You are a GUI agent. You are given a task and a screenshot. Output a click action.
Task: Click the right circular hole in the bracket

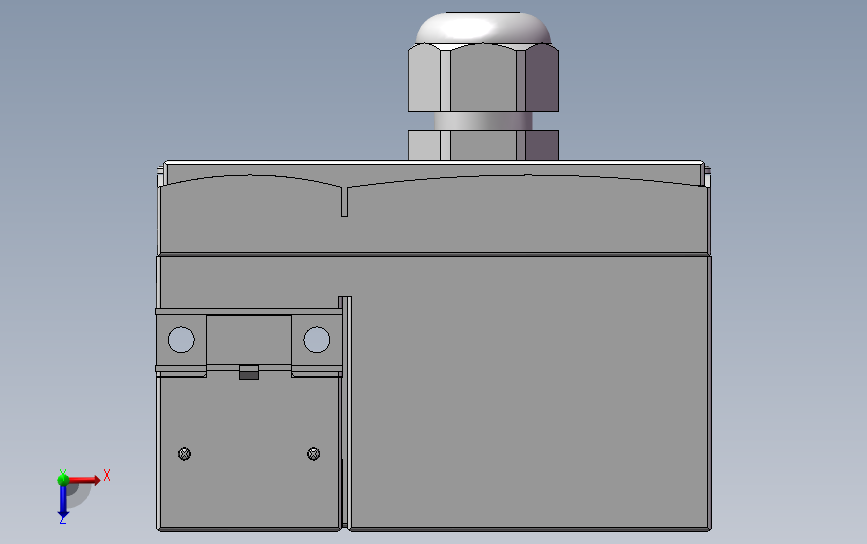(317, 339)
